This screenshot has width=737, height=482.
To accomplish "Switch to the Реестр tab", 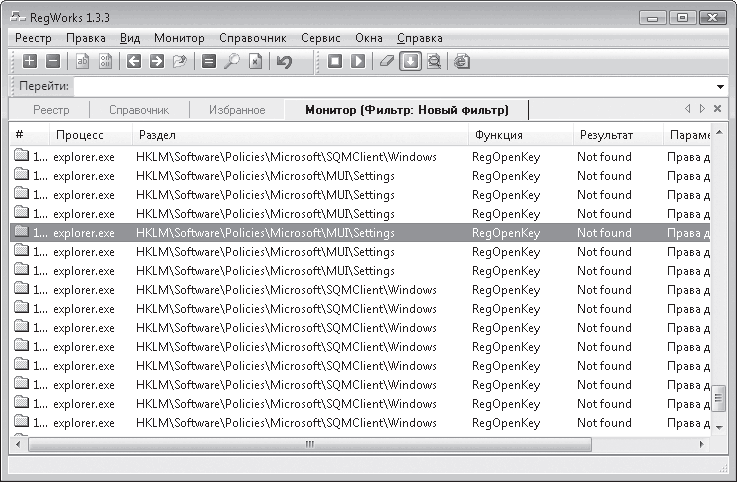I will (51, 110).
